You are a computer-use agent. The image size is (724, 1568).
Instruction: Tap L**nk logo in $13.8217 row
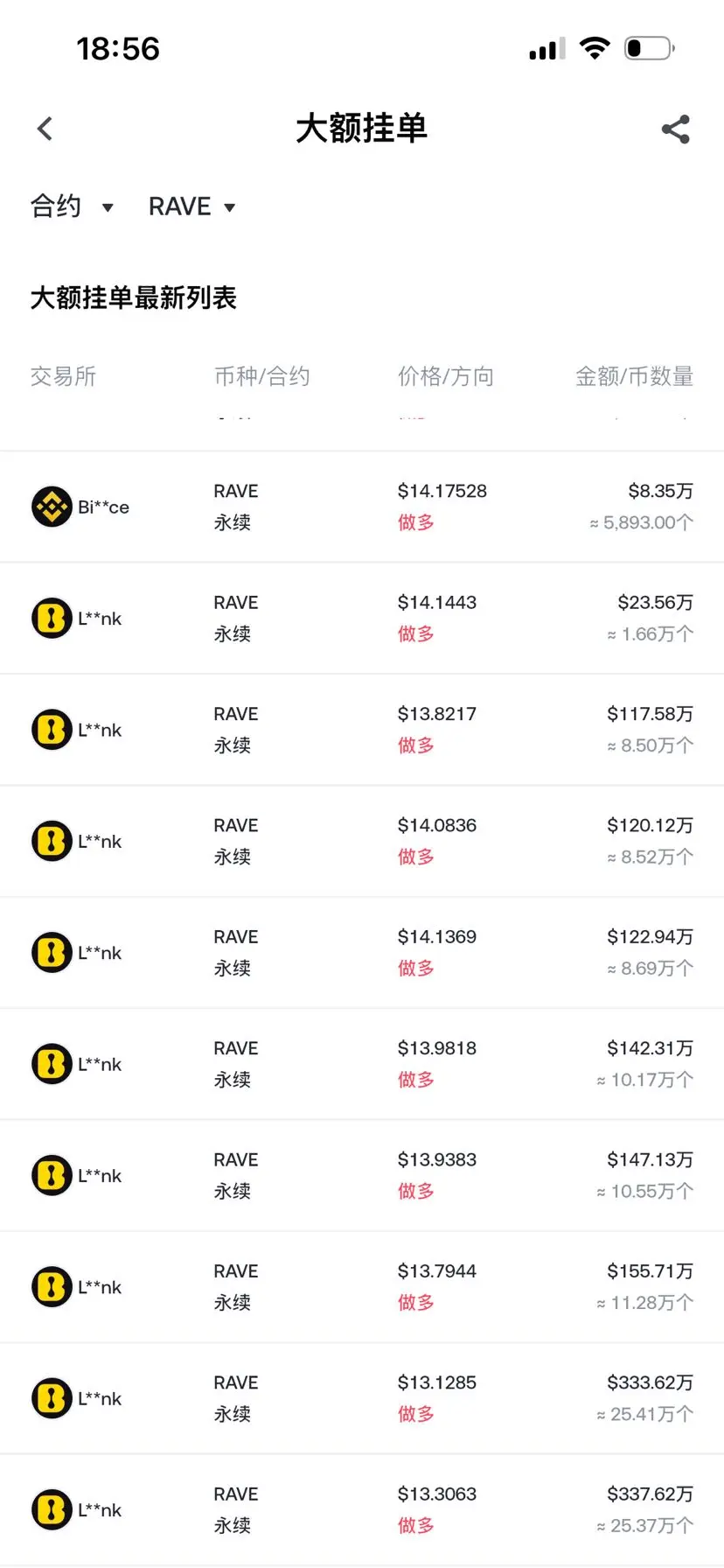click(x=52, y=730)
